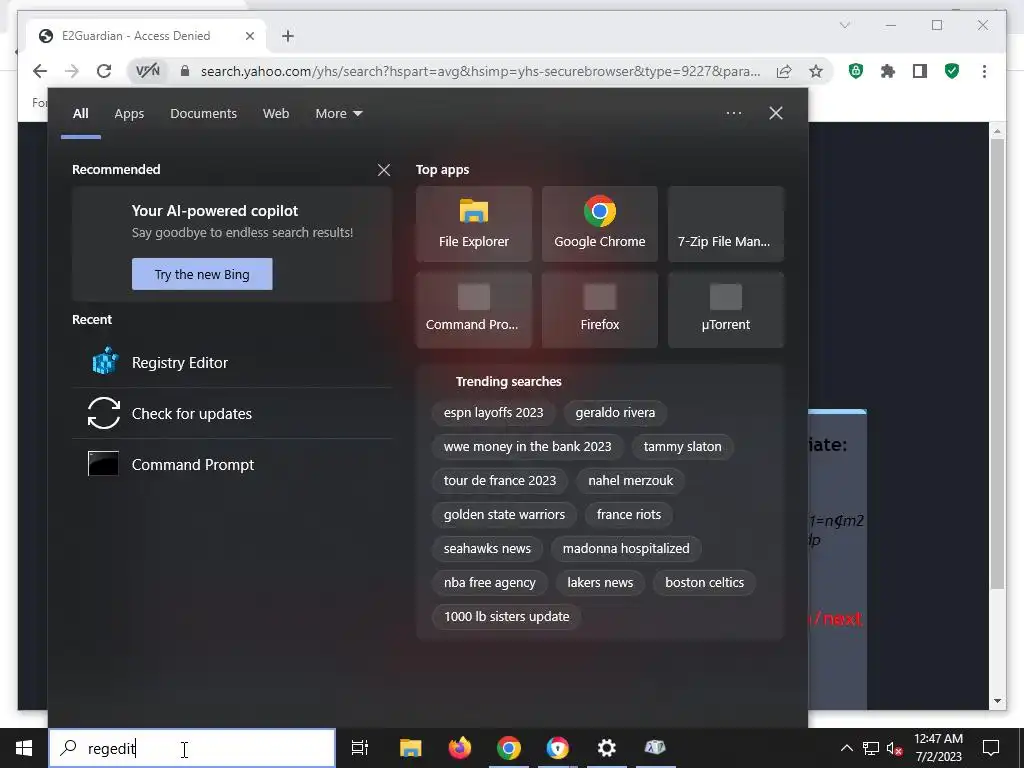Open the green shield extension icon
Screen dimensions: 1024x768
pyautogui.click(x=856, y=71)
